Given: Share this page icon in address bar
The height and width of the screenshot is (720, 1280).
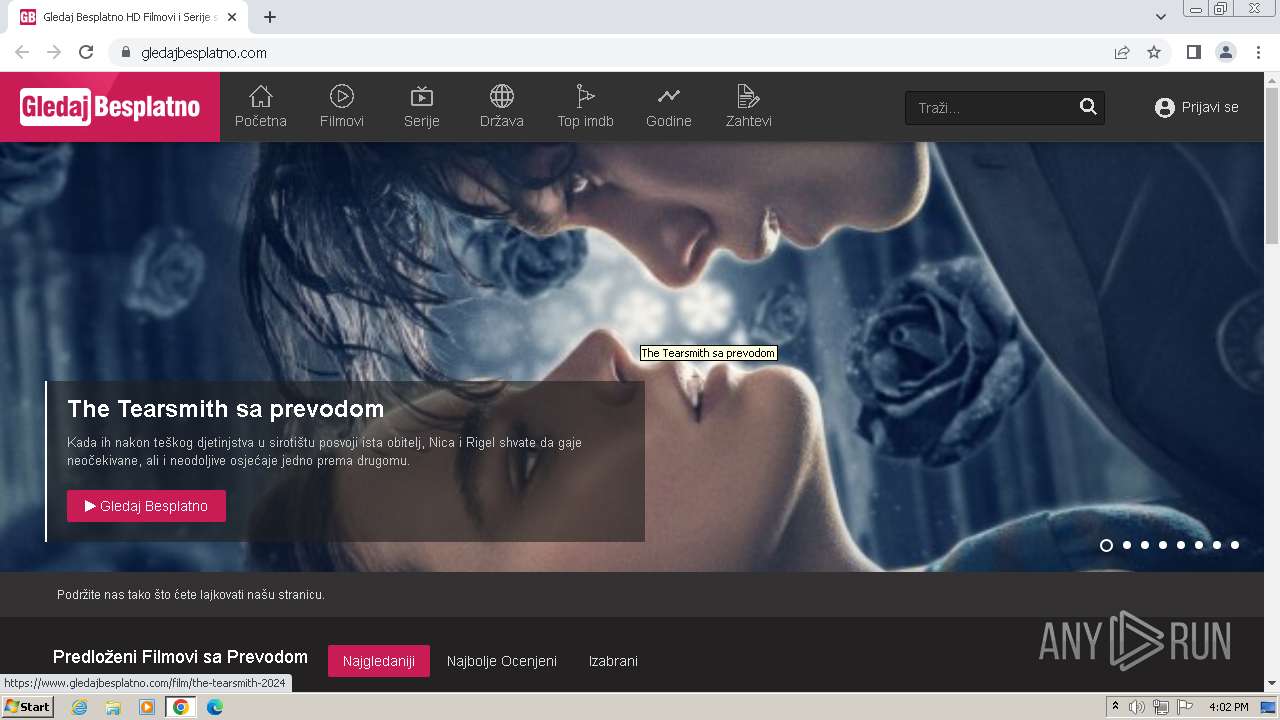Looking at the screenshot, I should pyautogui.click(x=1122, y=52).
